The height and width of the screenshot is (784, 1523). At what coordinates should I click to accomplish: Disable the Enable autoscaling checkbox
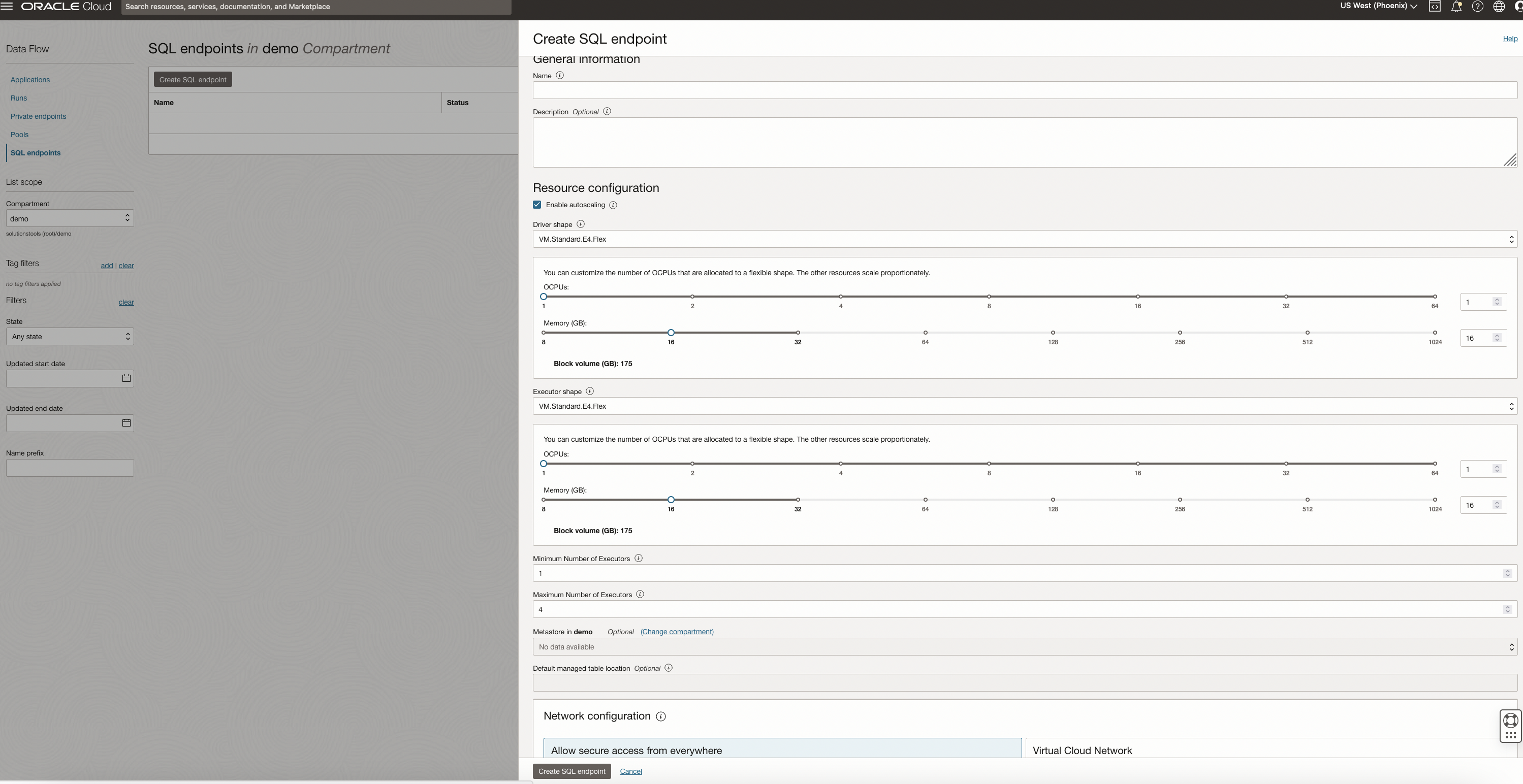(x=536, y=205)
